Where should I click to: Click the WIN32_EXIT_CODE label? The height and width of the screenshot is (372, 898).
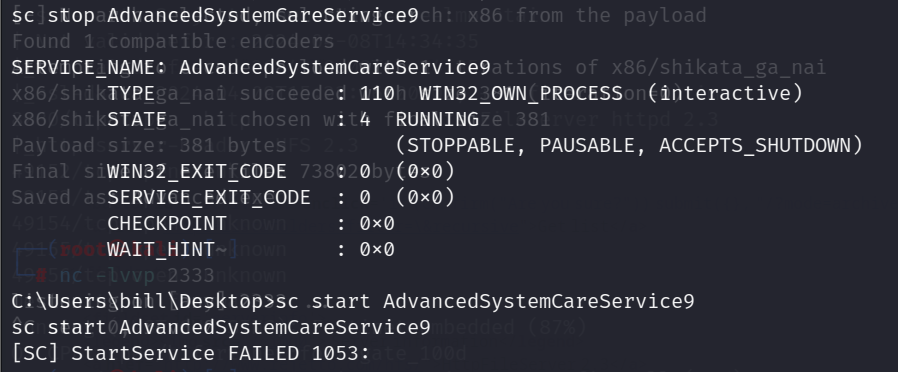pyautogui.click(x=197, y=172)
